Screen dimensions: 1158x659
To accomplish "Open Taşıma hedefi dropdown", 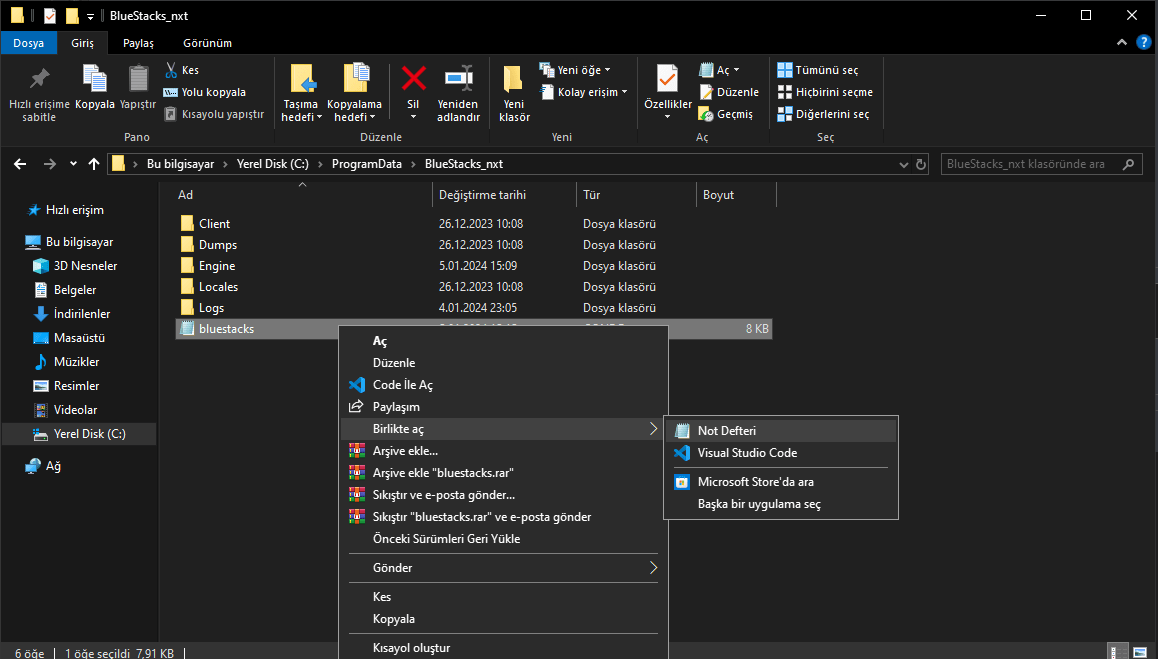I will pyautogui.click(x=301, y=94).
